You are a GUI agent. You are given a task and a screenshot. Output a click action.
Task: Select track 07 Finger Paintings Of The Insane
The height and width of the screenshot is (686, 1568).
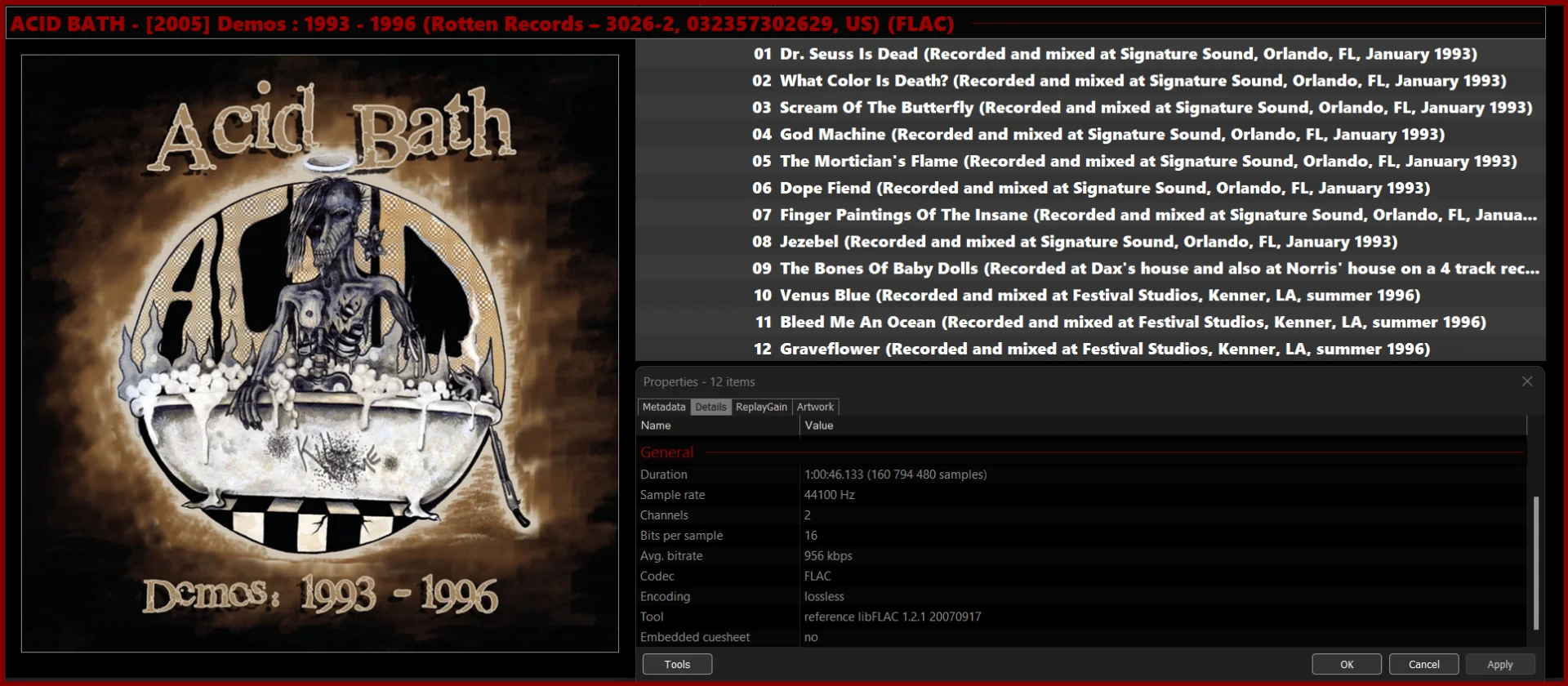1090,216
